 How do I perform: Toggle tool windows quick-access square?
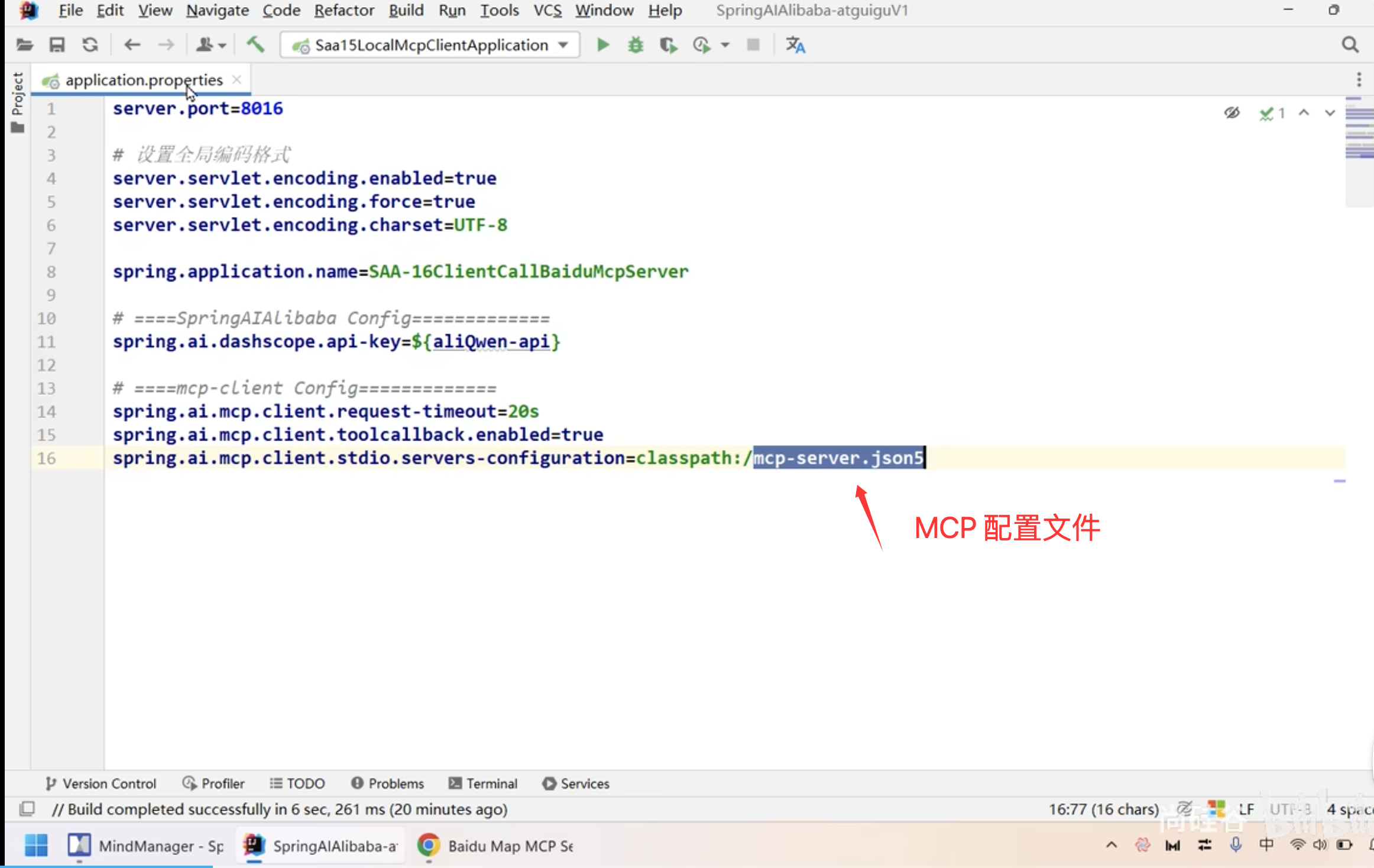[27, 808]
